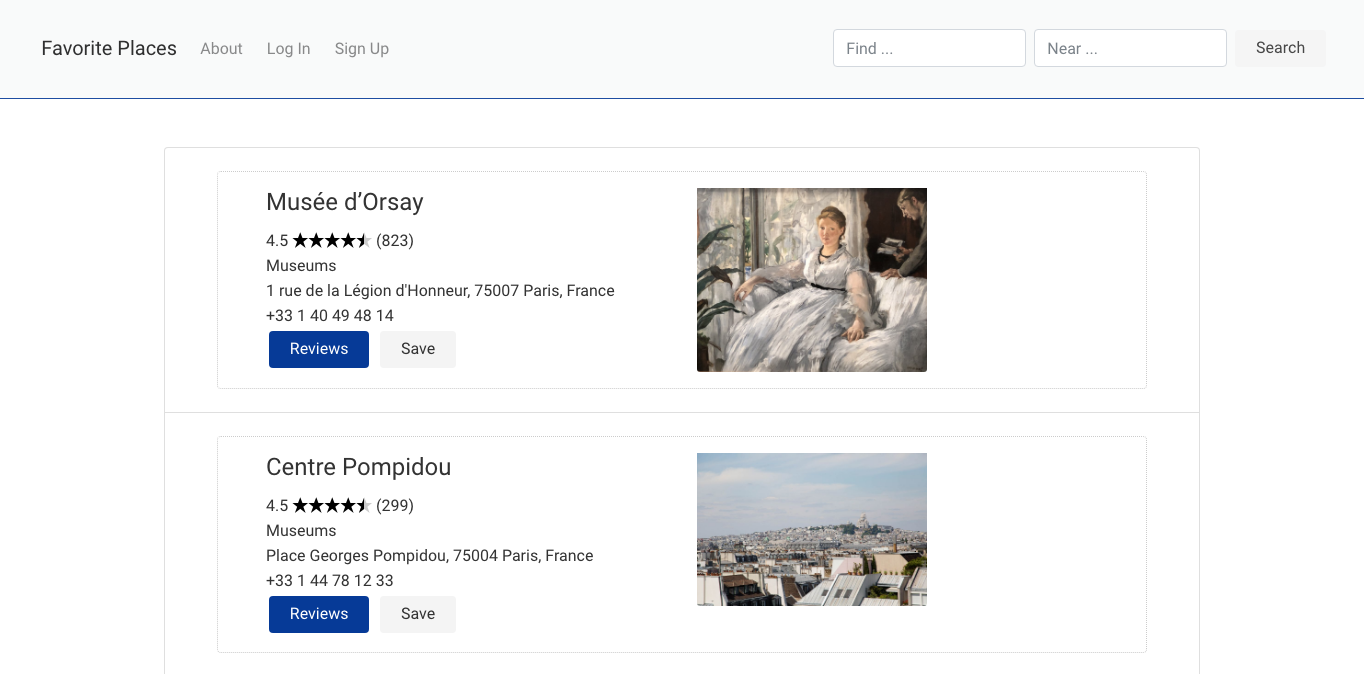Image resolution: width=1364 pixels, height=674 pixels.
Task: Click the Centre Pompidou title
Action: pos(358,467)
